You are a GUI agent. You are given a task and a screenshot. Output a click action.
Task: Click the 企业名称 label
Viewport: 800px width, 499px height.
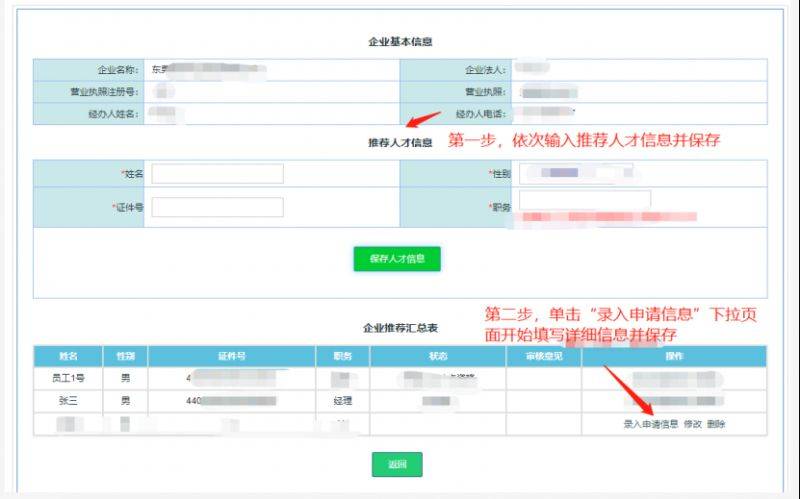[x=118, y=70]
